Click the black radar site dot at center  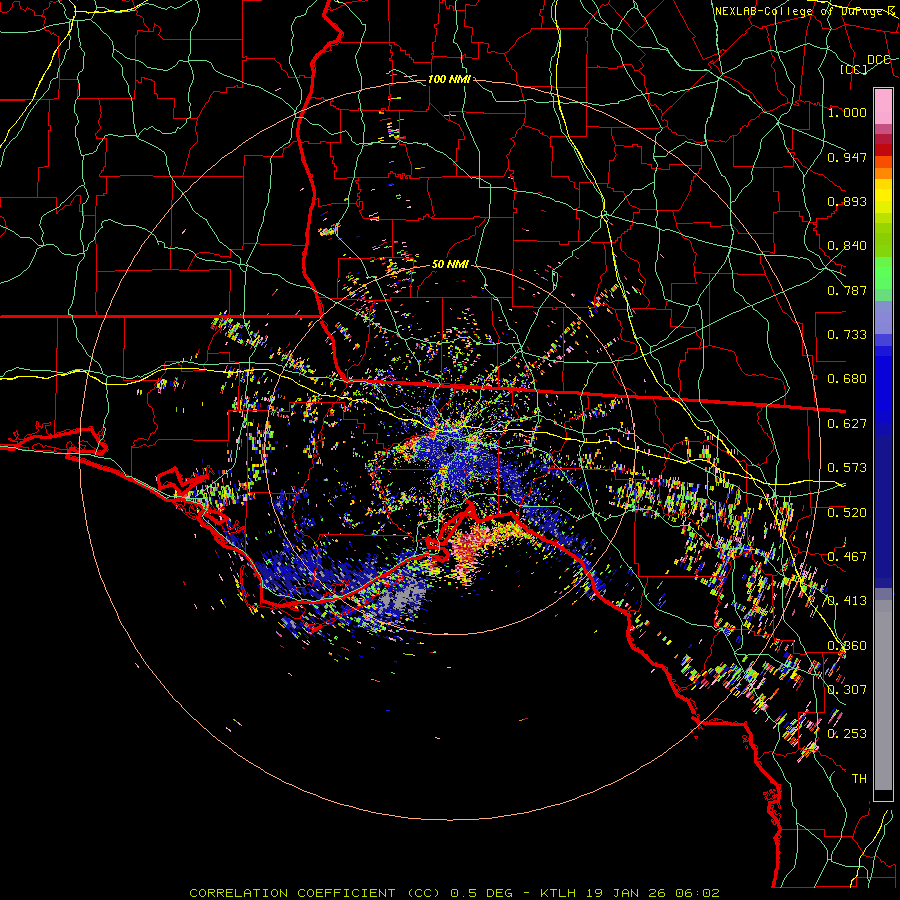(451, 449)
